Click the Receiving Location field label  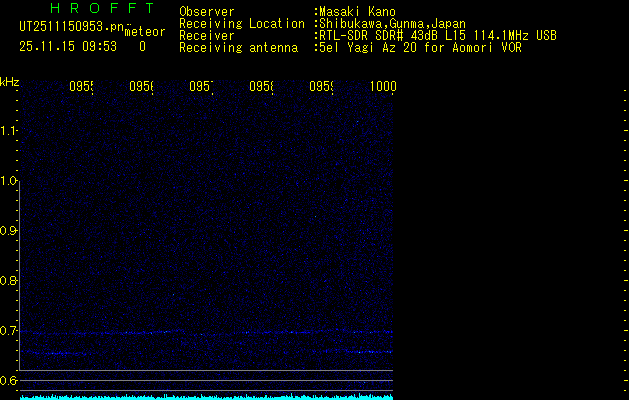click(241, 23)
